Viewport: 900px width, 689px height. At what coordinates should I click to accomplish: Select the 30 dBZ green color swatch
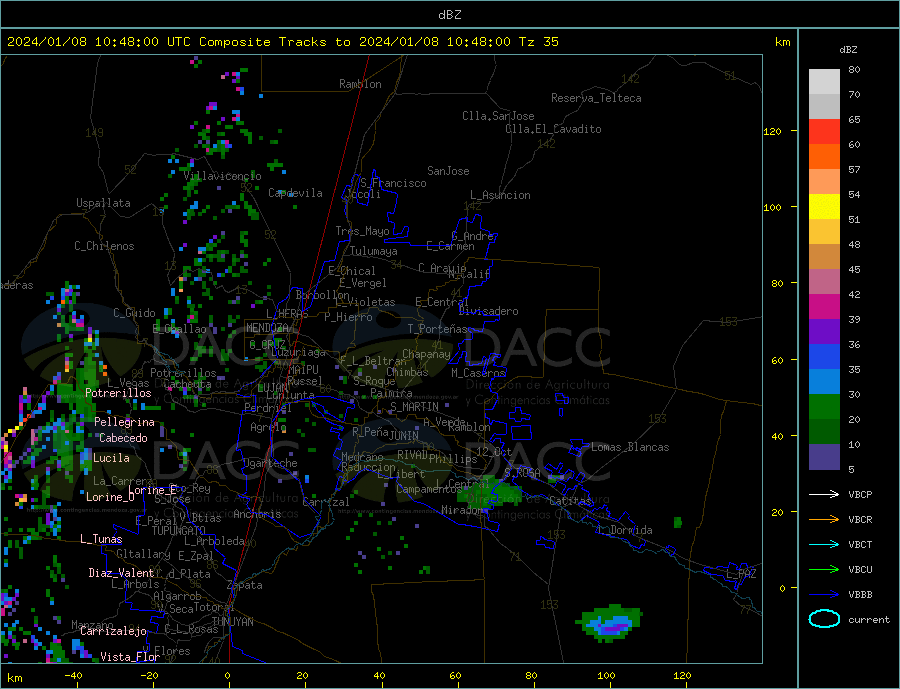[x=824, y=407]
